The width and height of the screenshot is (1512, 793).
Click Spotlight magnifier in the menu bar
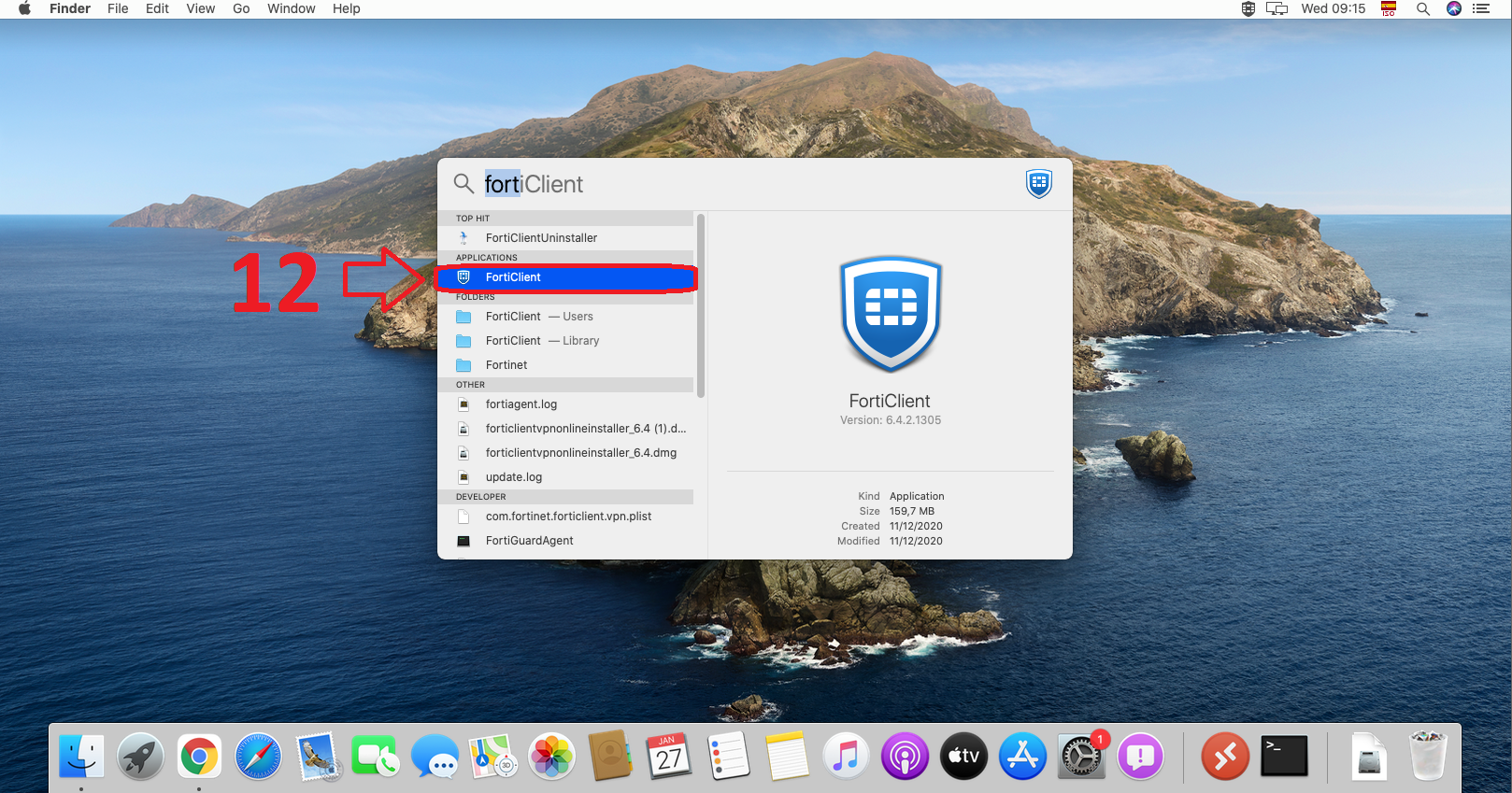[1422, 8]
